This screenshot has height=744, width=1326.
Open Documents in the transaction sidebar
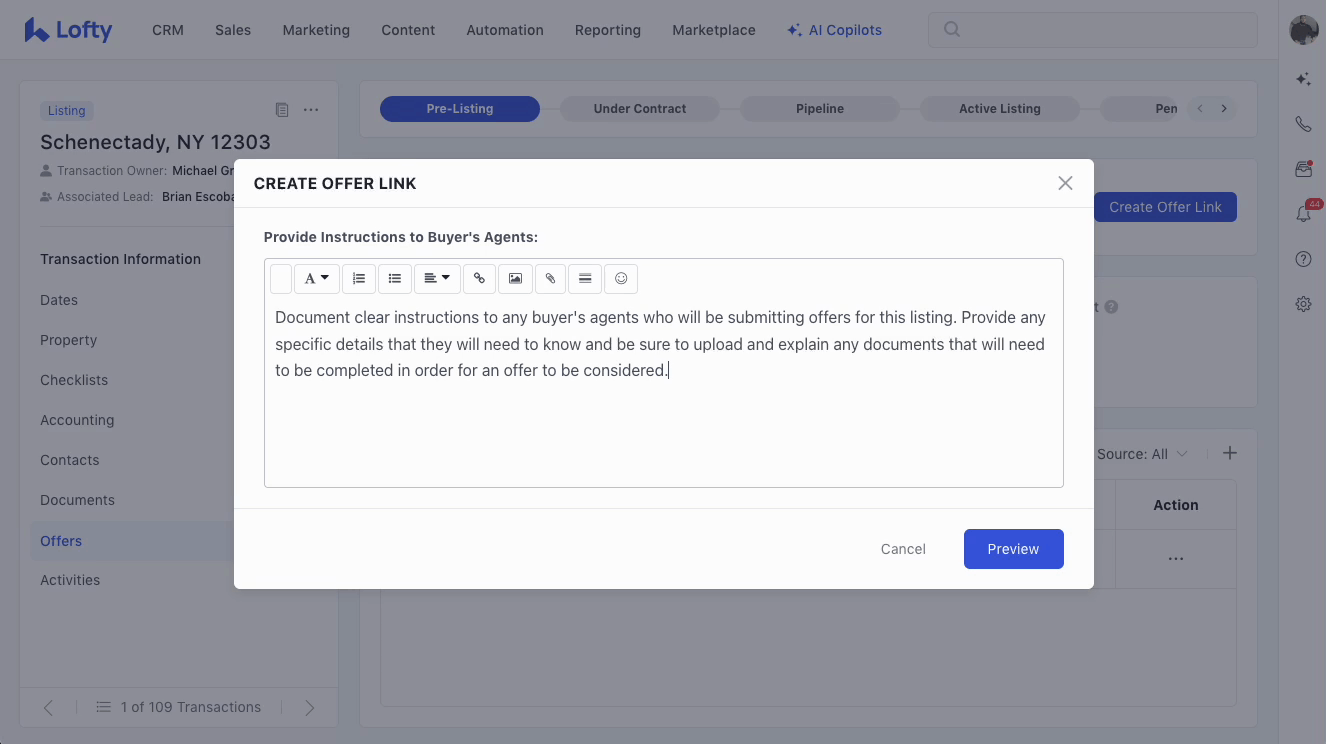point(77,500)
